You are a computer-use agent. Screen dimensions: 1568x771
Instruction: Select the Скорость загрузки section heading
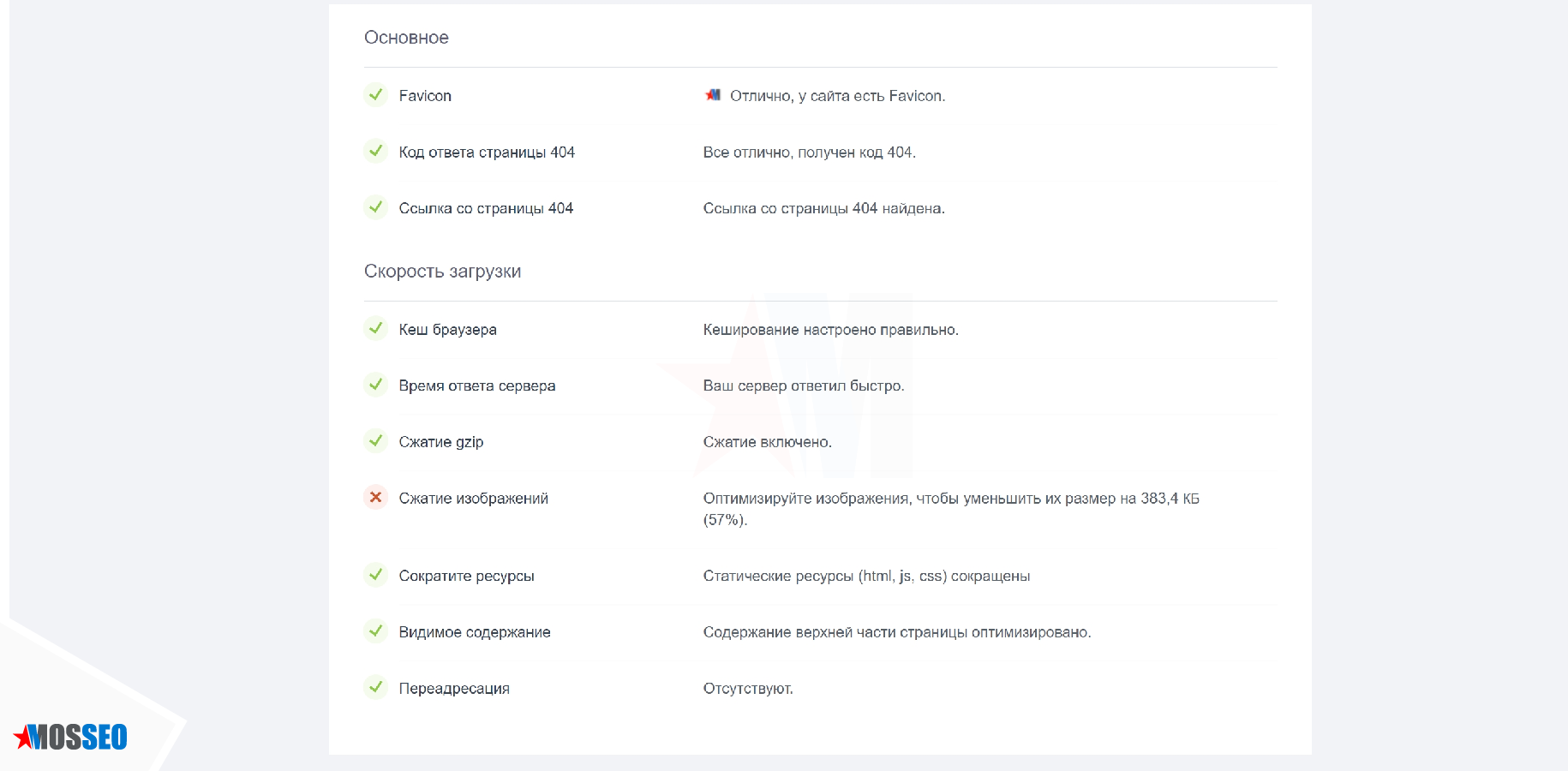[x=442, y=272]
